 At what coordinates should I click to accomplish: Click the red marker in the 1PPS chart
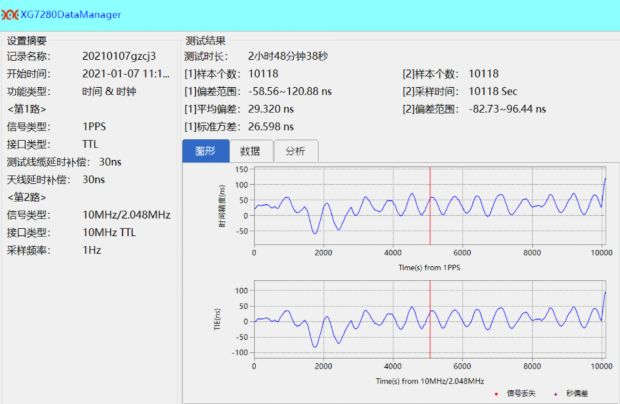click(x=430, y=205)
